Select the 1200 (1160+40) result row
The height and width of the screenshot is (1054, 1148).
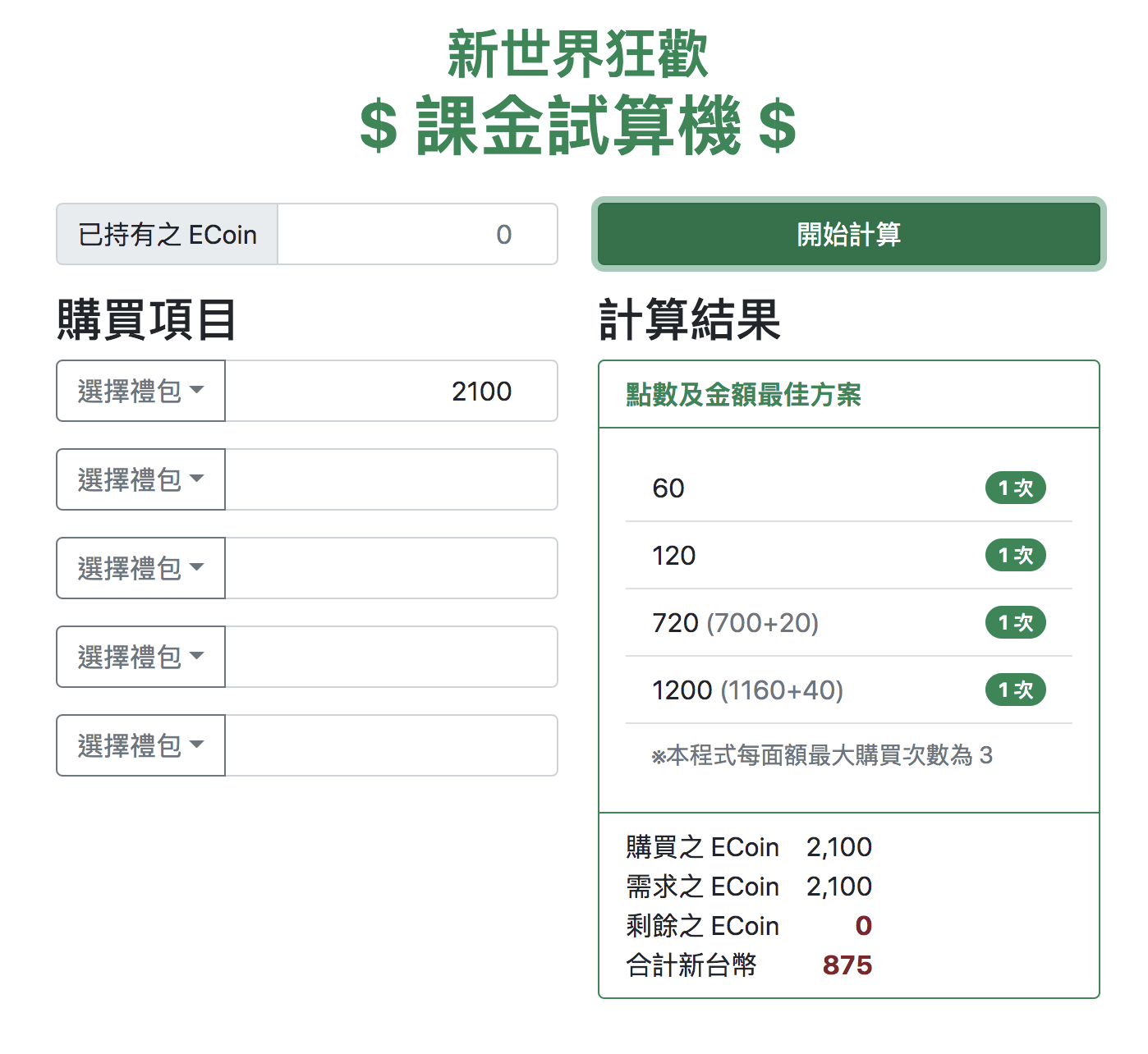tap(849, 690)
